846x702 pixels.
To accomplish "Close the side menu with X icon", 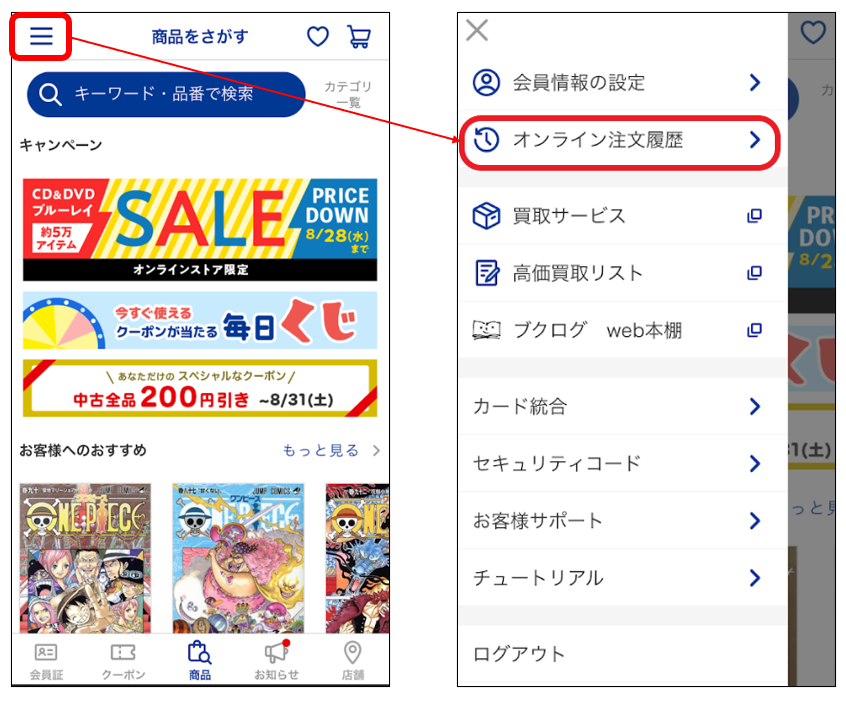I will pyautogui.click(x=477, y=30).
